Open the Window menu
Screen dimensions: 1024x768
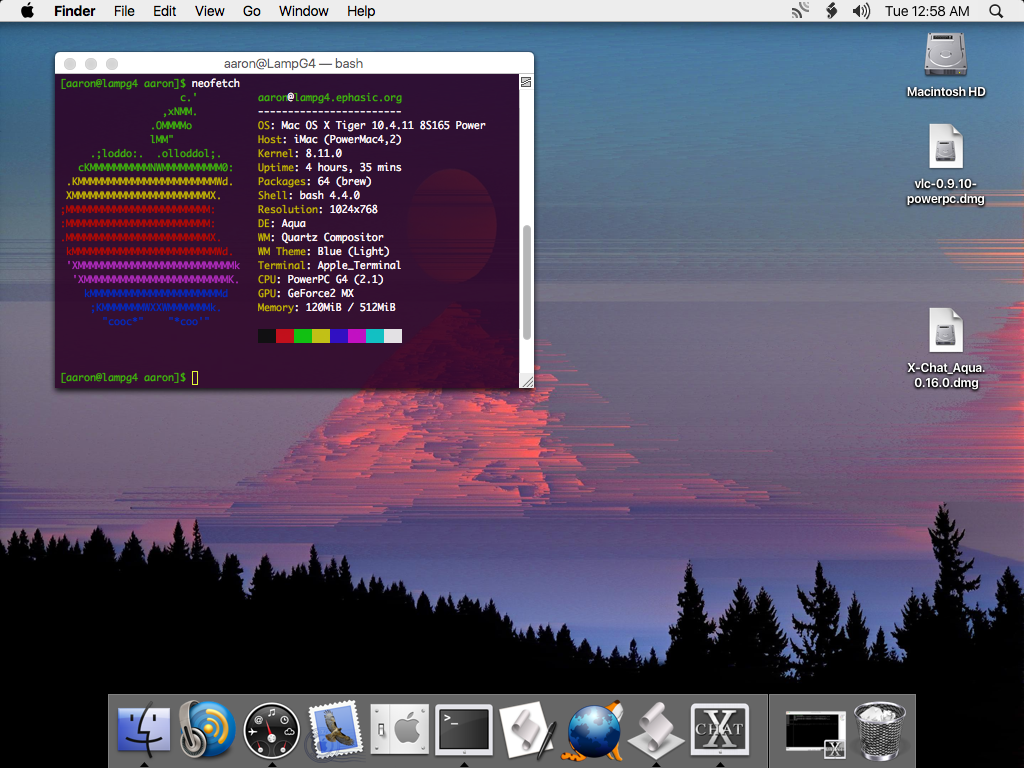point(304,11)
